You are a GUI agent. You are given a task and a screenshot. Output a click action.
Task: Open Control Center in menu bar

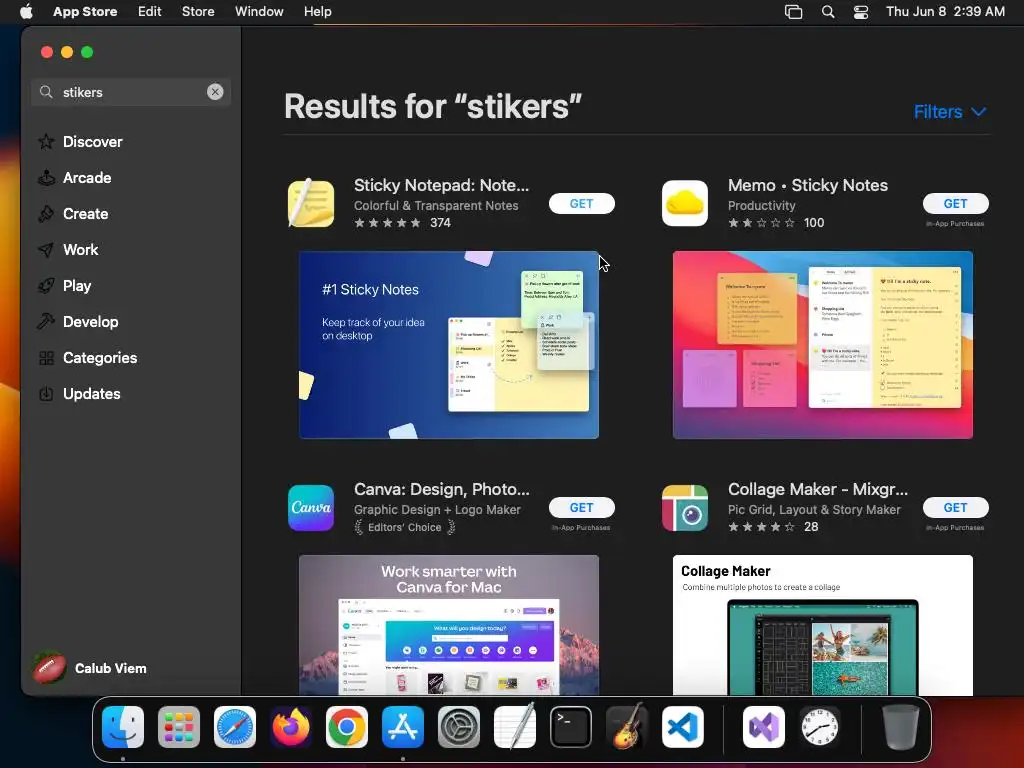click(x=861, y=11)
